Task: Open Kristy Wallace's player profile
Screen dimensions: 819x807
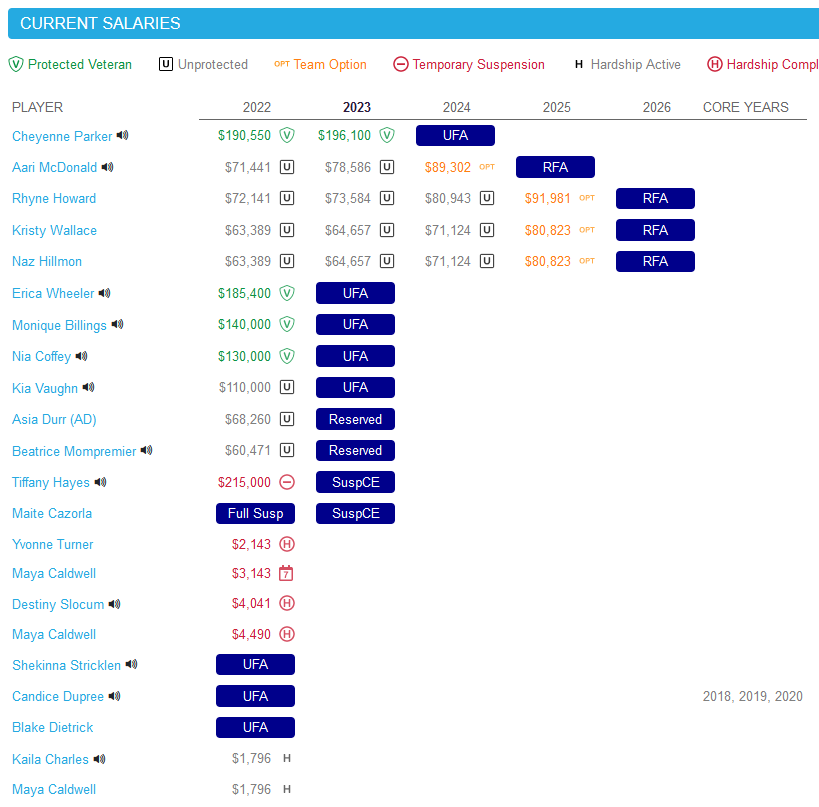Action: [x=54, y=230]
